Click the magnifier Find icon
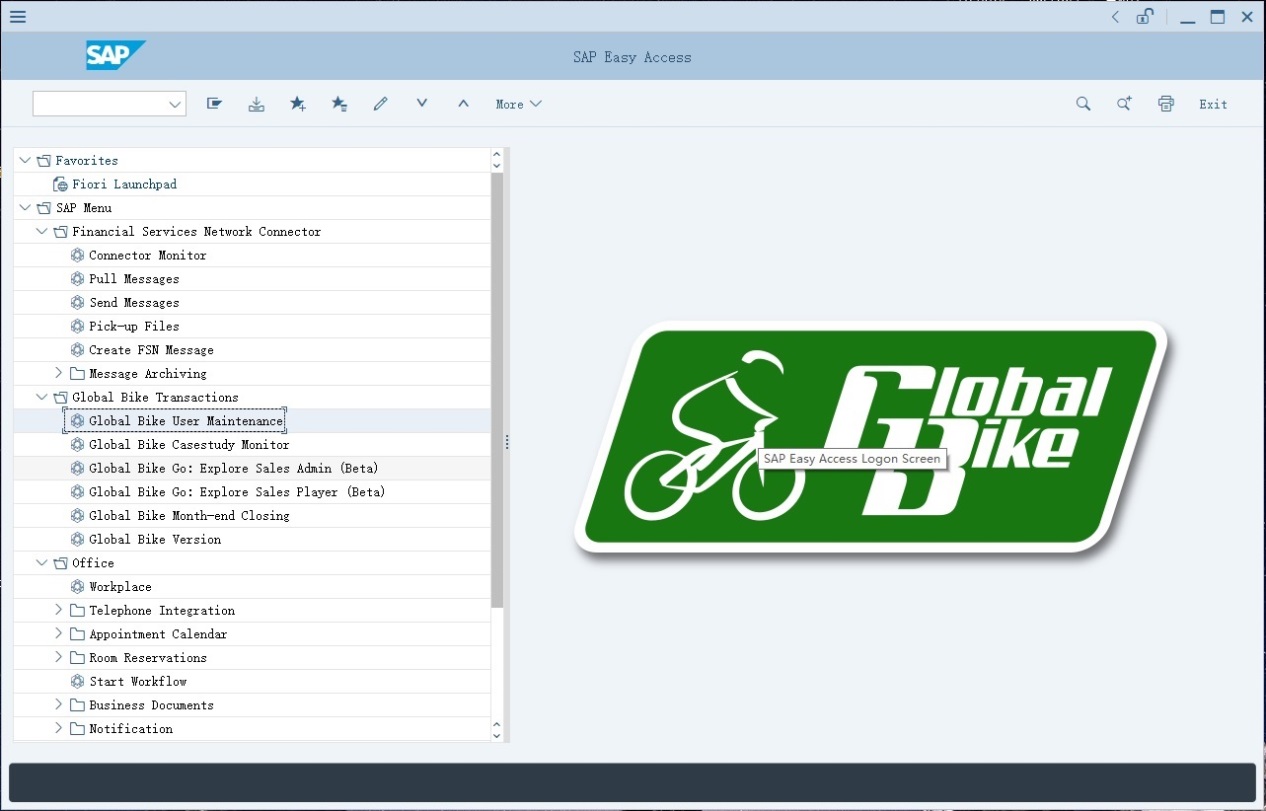This screenshot has width=1266, height=811. [1083, 104]
